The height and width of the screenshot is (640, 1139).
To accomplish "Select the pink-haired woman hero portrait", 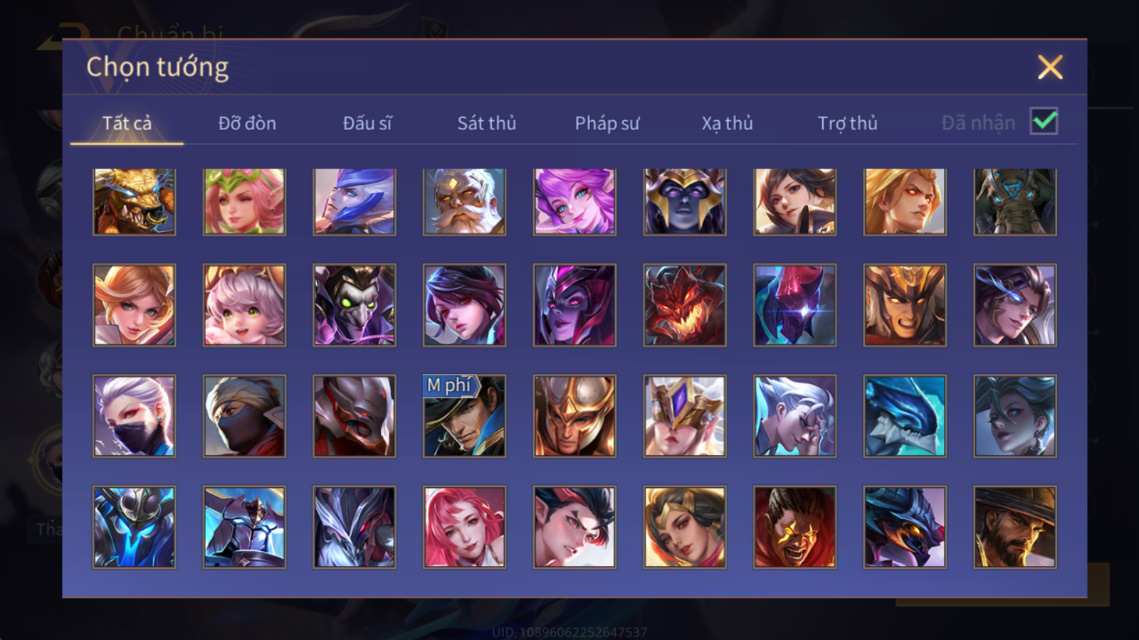I will pyautogui.click(x=464, y=527).
